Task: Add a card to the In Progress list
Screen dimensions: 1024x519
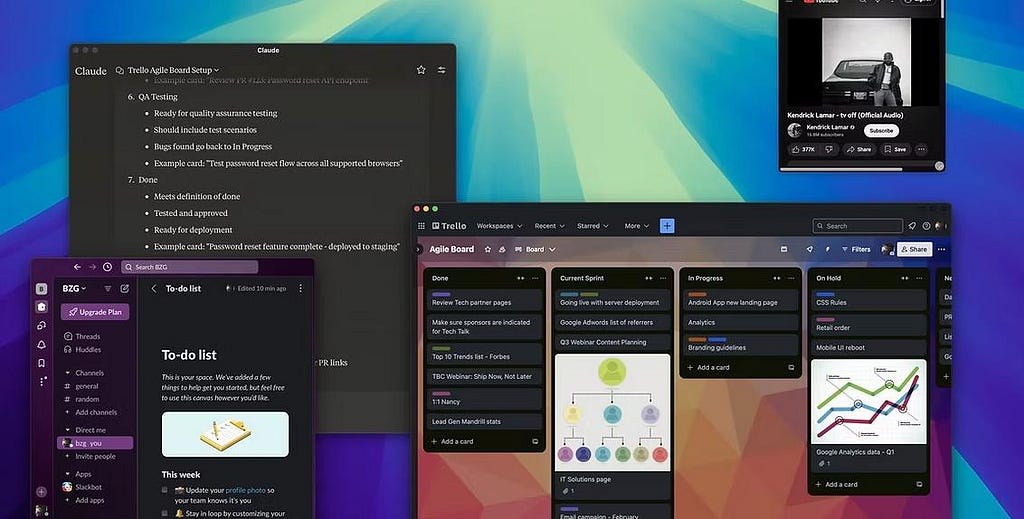Action: pyautogui.click(x=709, y=368)
